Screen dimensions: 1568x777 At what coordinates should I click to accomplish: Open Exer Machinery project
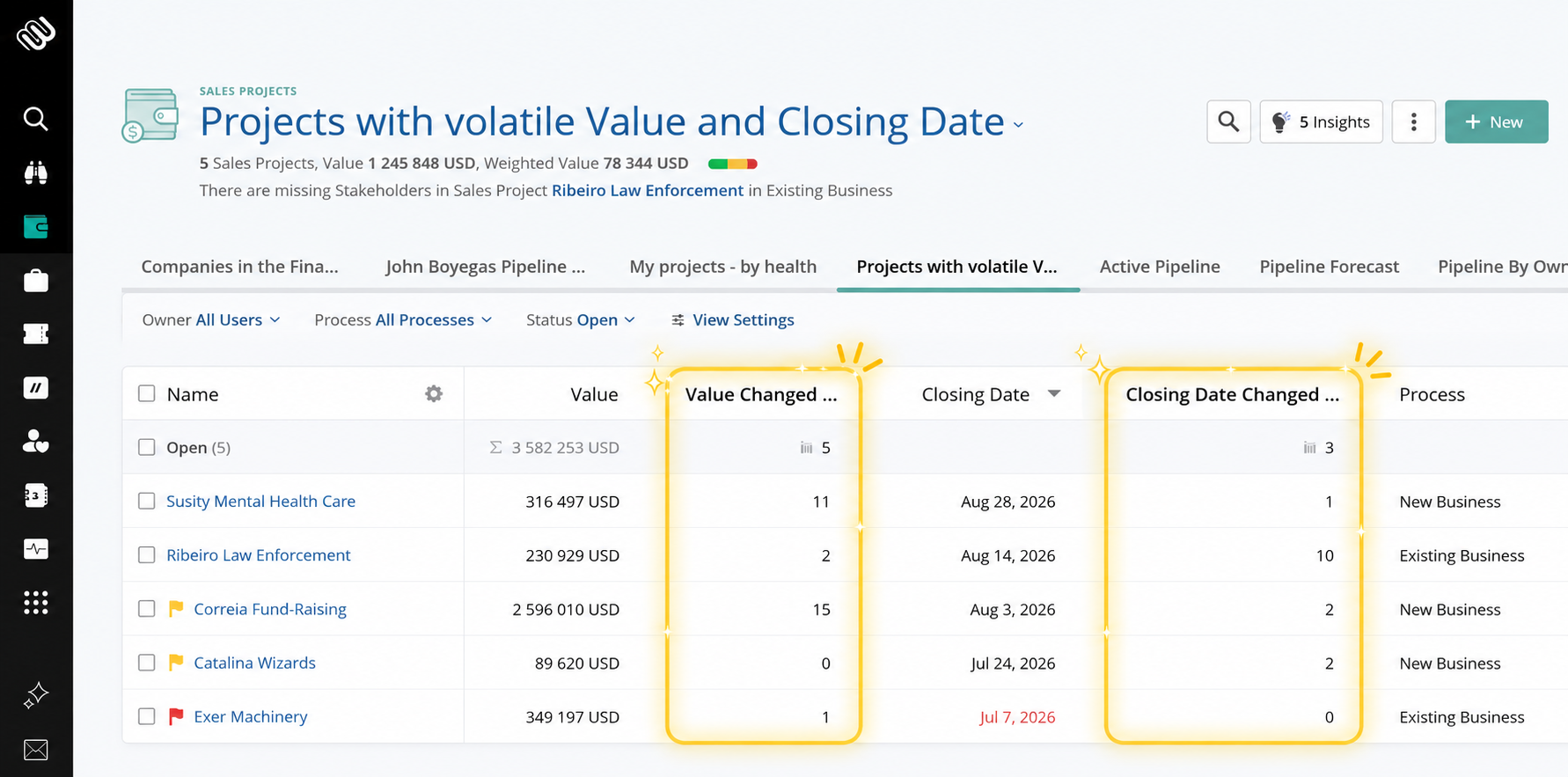pos(251,716)
